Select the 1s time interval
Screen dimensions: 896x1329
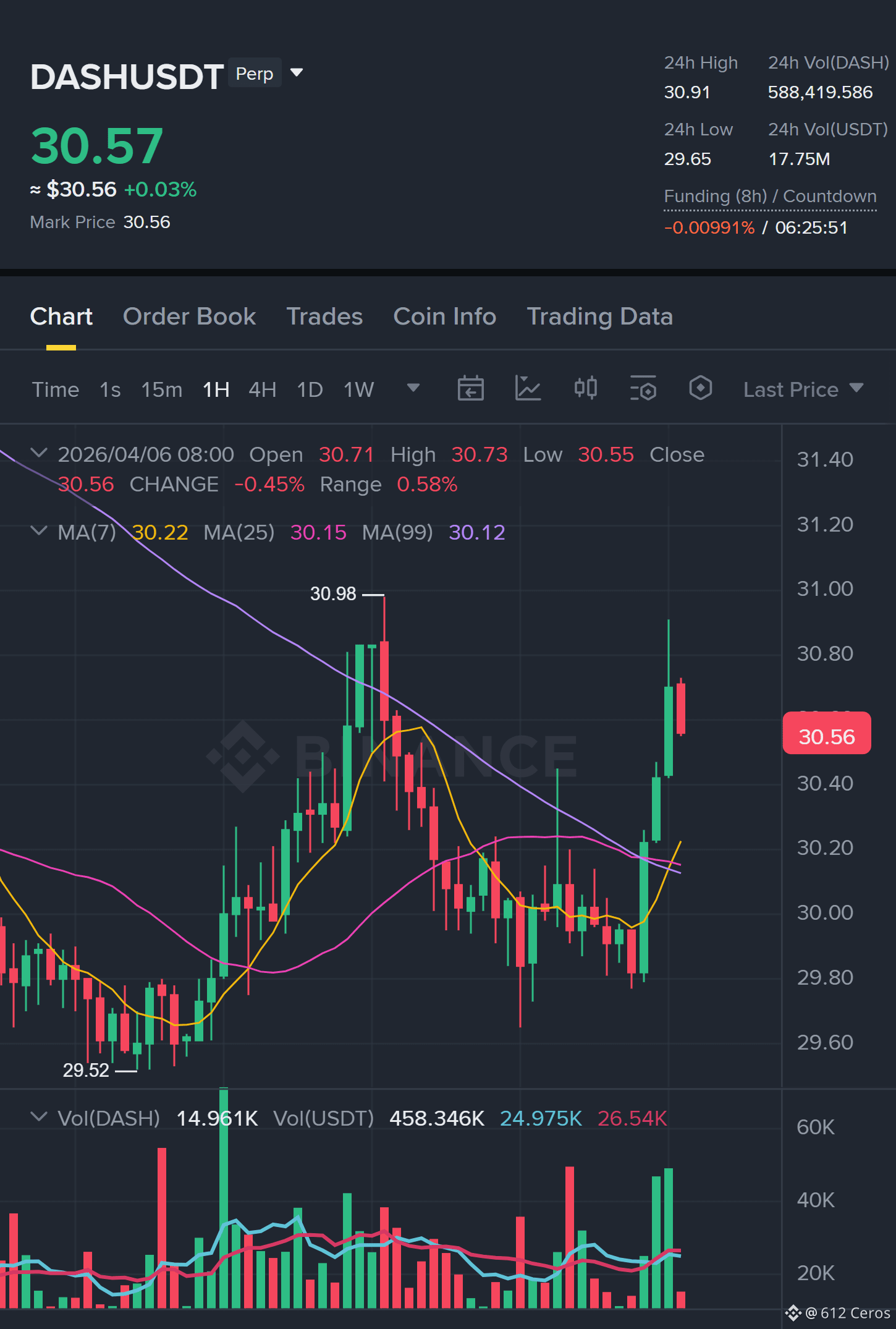[x=110, y=389]
